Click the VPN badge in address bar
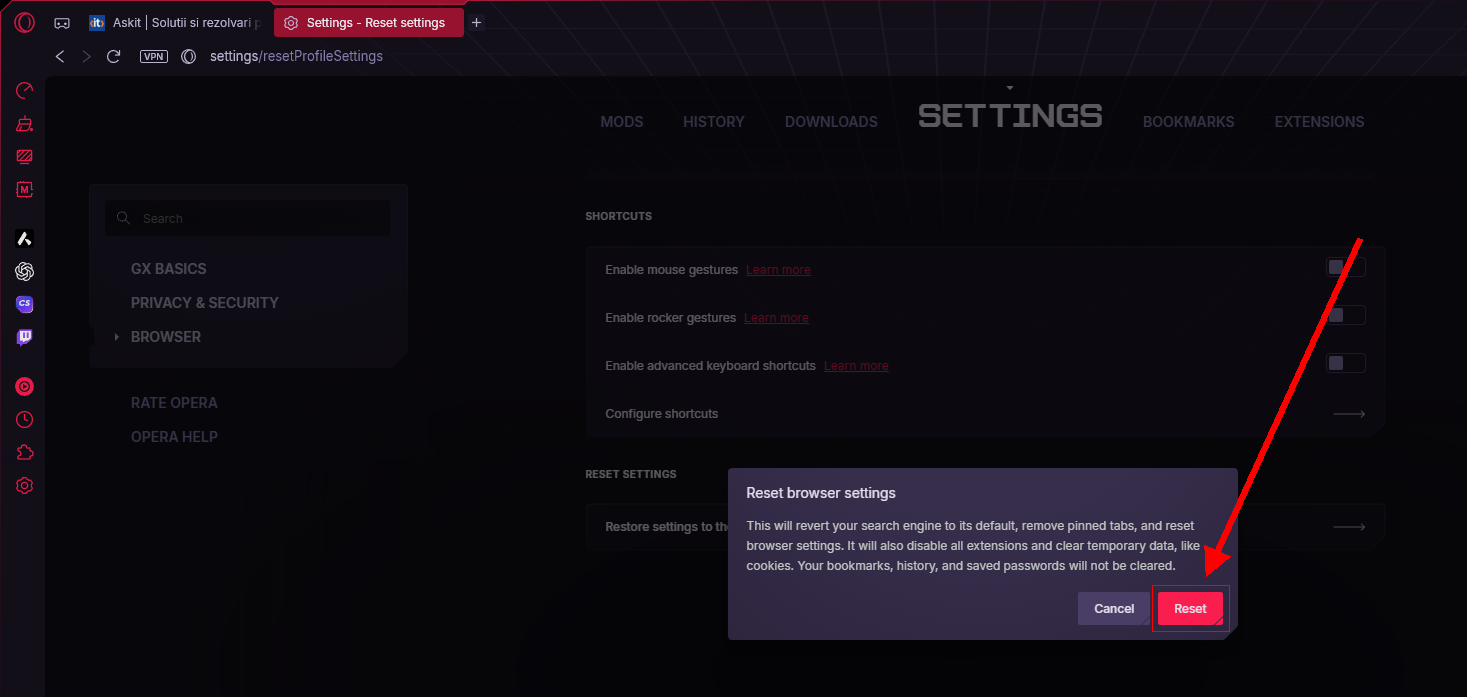Image resolution: width=1467 pixels, height=697 pixels. click(x=154, y=57)
